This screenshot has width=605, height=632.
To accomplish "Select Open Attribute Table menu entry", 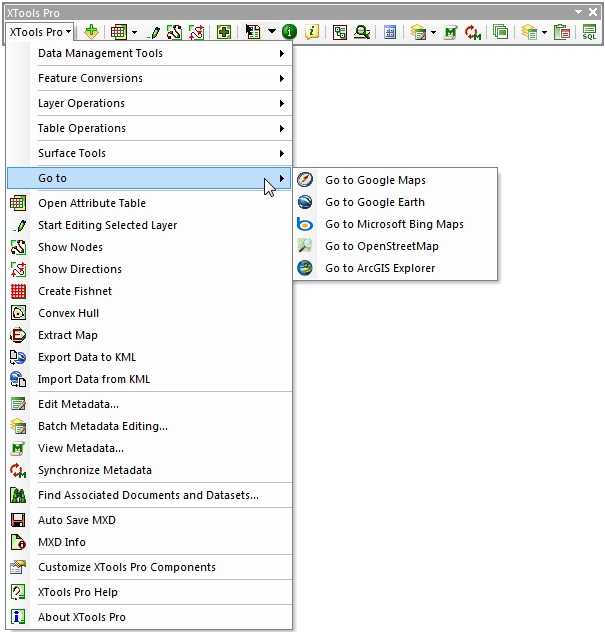I will tap(150, 203).
